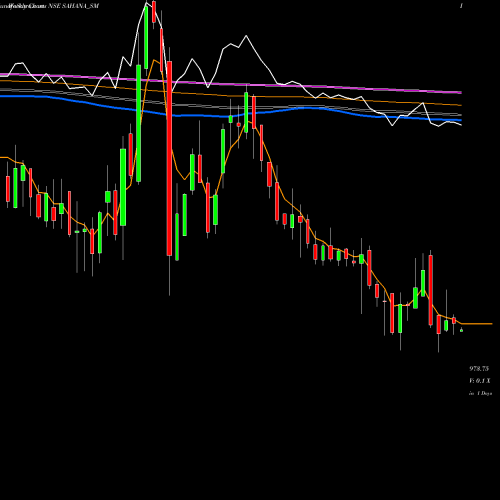Screen dimensions: 500x500
Task: Click the tallest red candlestick body
Action: pos(169,159)
